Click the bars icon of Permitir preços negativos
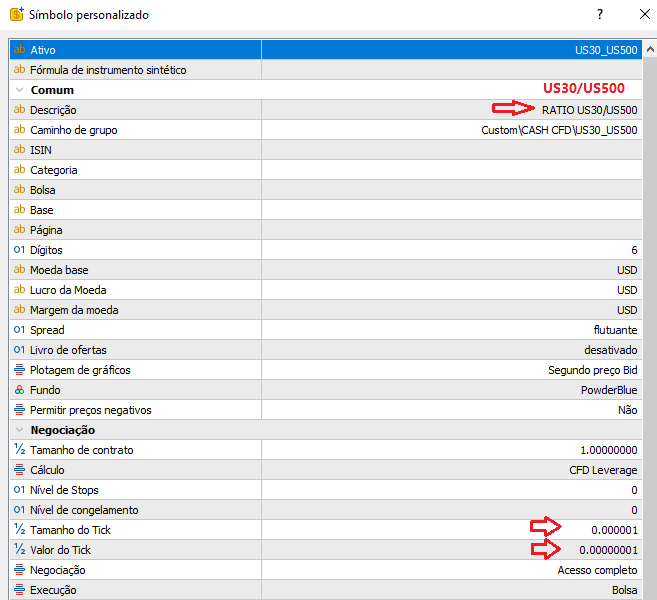This screenshot has height=600, width=657. coord(19,410)
